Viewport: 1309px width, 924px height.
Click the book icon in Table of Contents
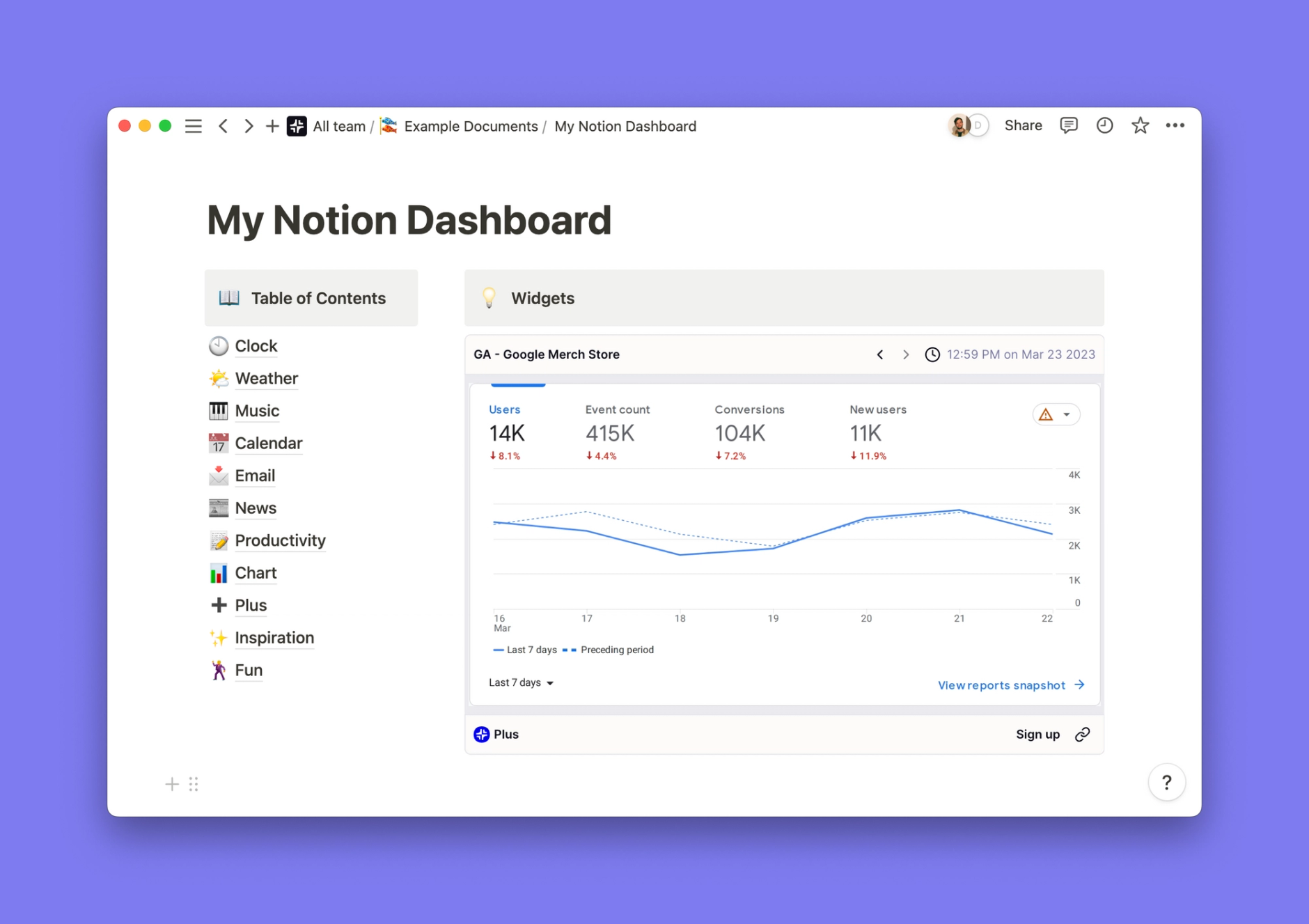click(229, 298)
